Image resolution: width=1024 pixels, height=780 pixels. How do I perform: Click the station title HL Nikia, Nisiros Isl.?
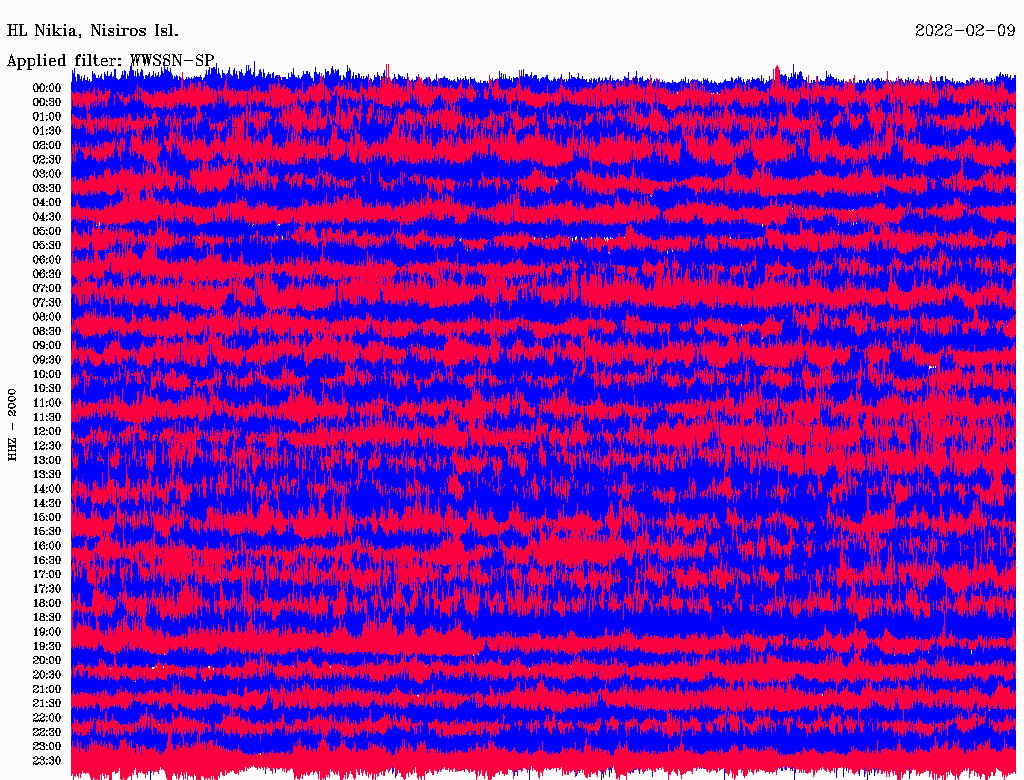point(93,30)
